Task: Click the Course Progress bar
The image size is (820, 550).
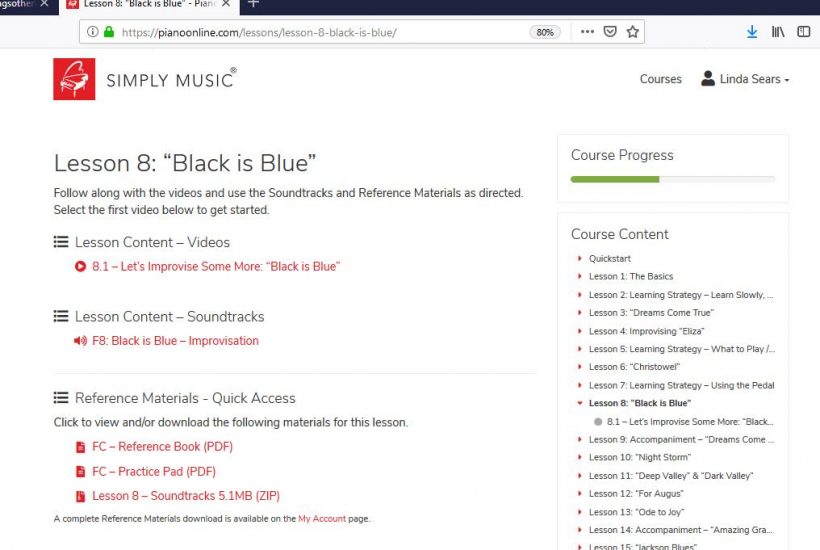Action: pos(672,179)
